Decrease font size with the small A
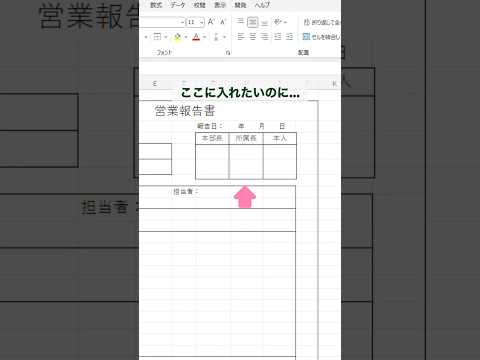This screenshot has height=360, width=480. (223, 22)
